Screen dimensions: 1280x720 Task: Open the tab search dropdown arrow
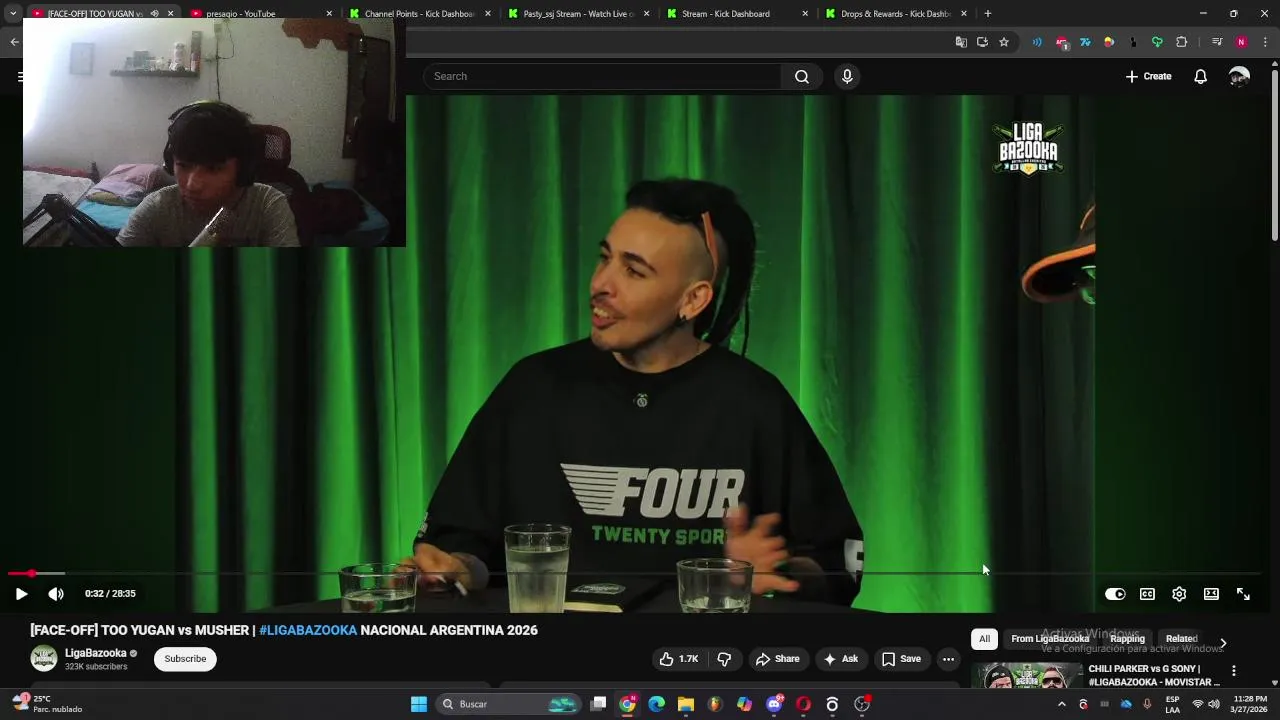click(x=12, y=14)
